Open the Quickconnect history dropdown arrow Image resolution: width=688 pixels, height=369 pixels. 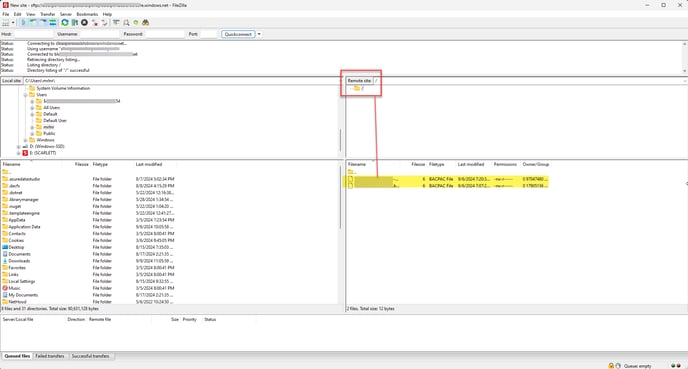[259, 34]
